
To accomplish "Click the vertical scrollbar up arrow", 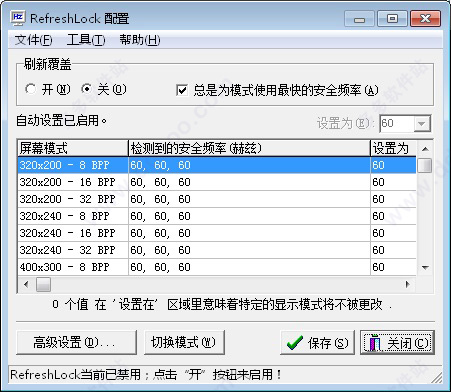I will [x=425, y=149].
